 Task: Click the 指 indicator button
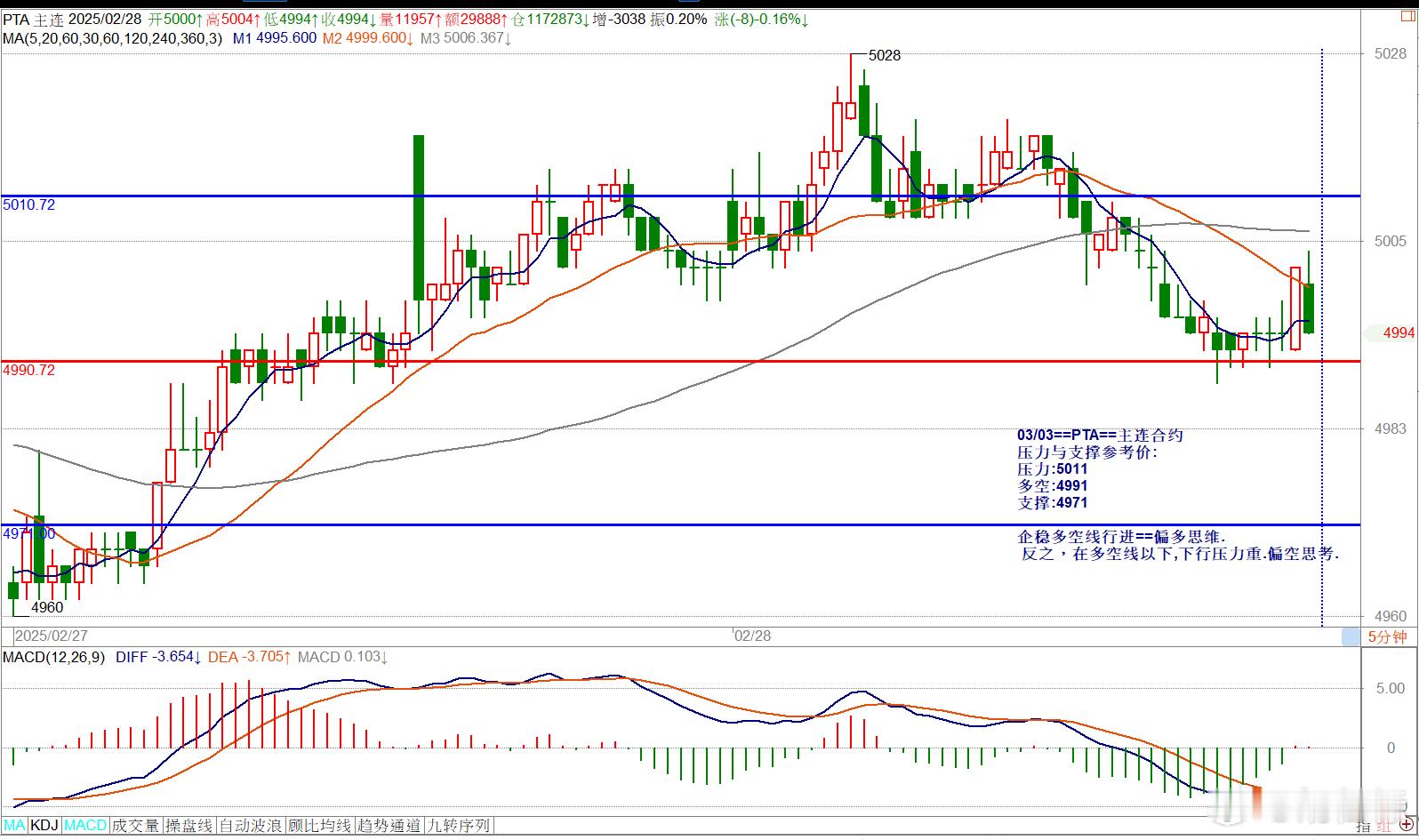(1363, 827)
